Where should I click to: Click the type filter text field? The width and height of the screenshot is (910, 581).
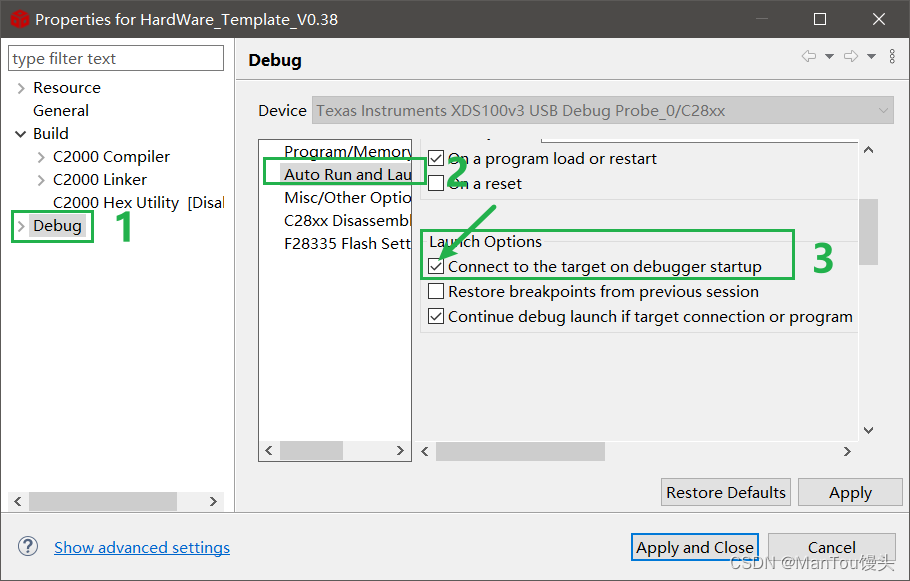point(115,58)
